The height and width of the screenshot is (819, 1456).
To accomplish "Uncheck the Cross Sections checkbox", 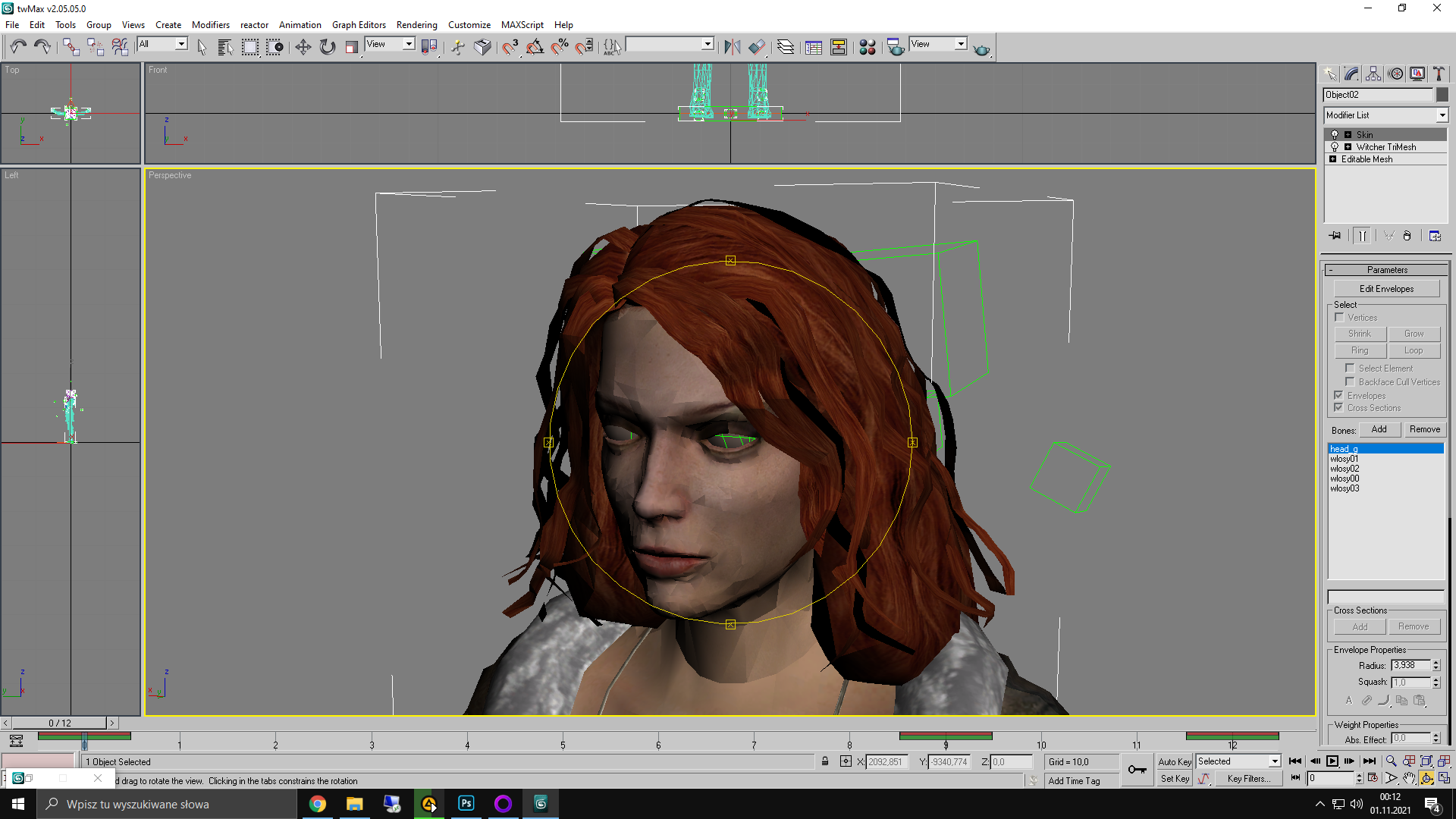I will point(1339,408).
